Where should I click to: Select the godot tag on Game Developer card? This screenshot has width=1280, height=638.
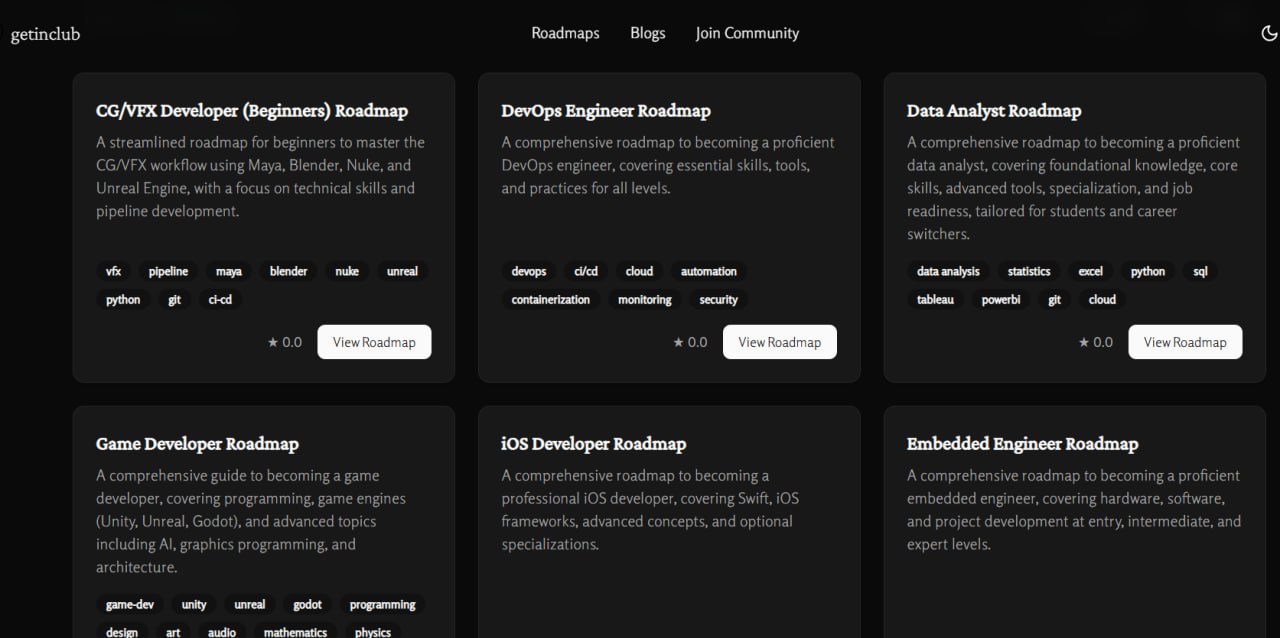(x=307, y=604)
